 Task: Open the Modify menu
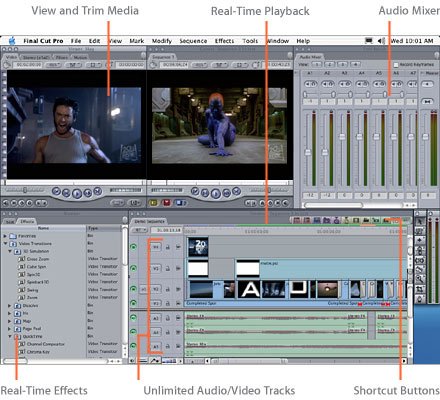(162, 41)
